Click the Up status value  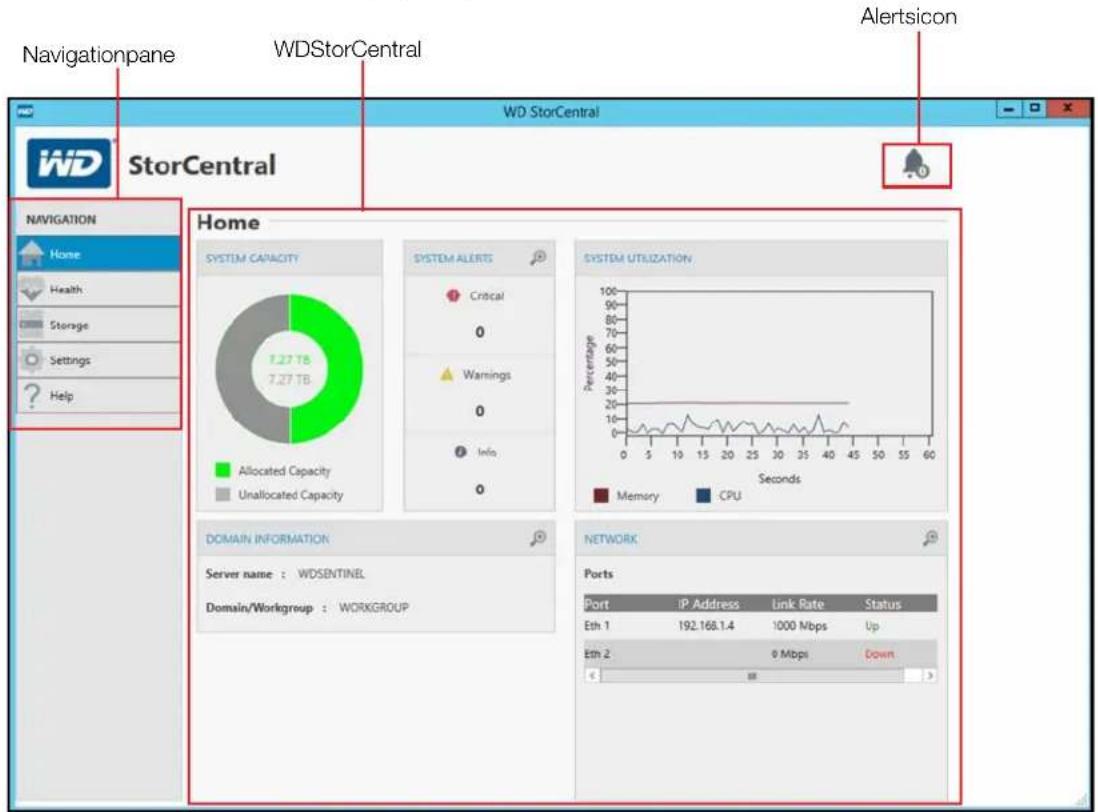[x=872, y=626]
